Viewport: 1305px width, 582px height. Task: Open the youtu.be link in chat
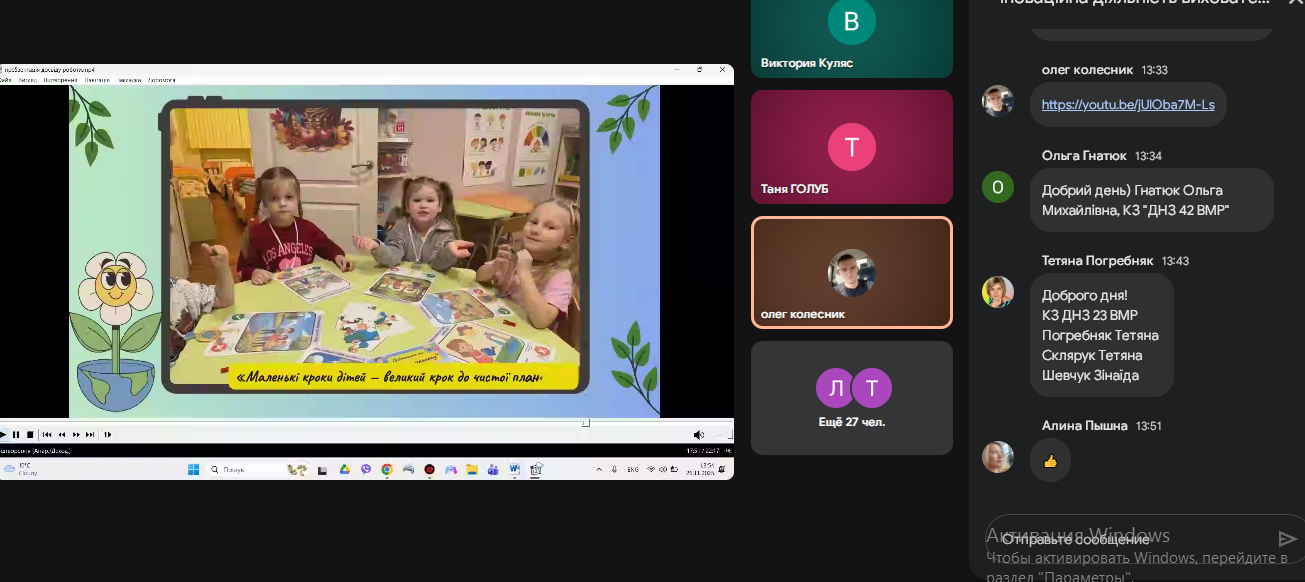tap(1128, 105)
